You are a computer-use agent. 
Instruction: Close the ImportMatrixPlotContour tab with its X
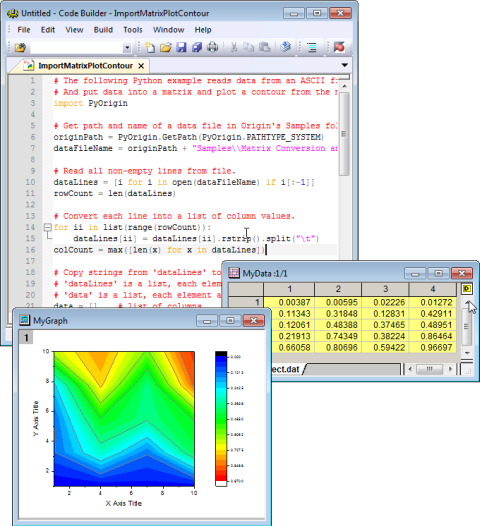click(x=142, y=66)
